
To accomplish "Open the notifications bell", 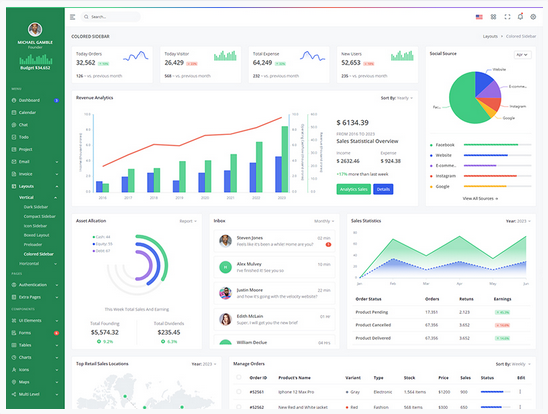I will tap(520, 17).
